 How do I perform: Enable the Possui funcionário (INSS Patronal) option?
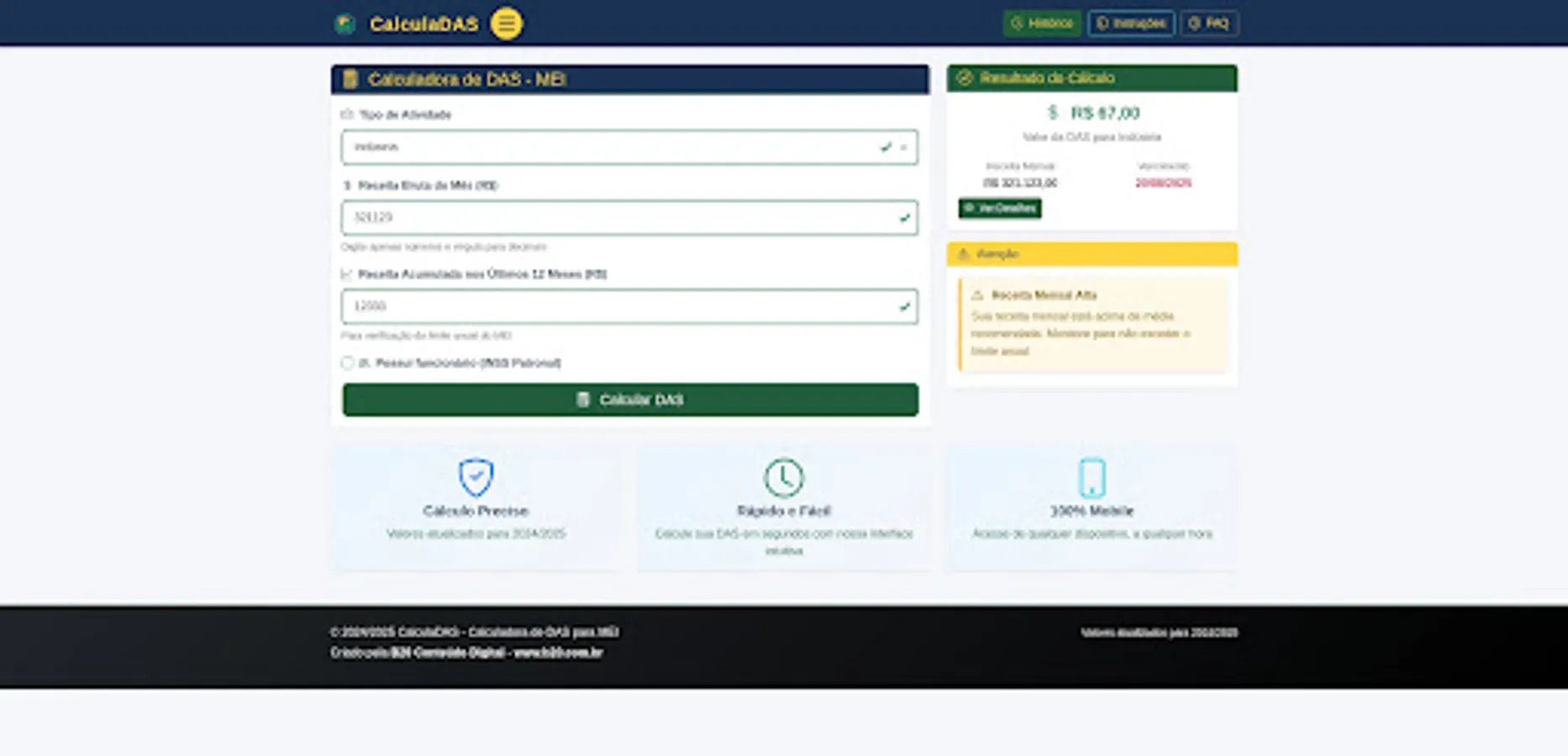pos(347,363)
